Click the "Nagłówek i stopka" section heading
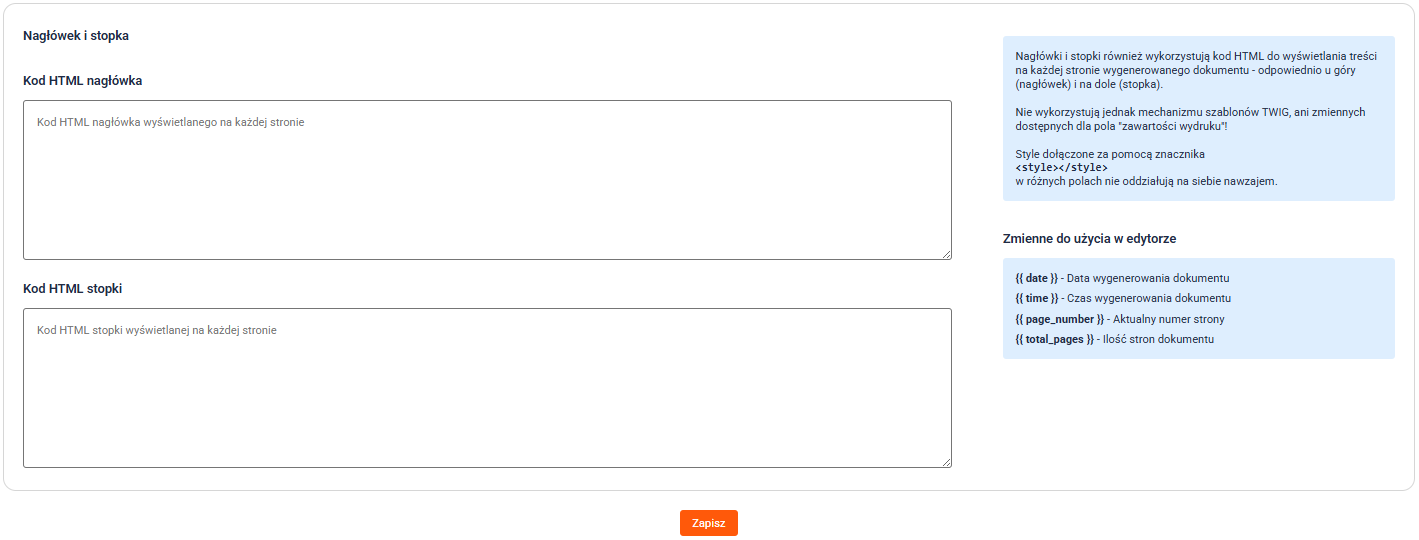1419x540 pixels. point(76,36)
